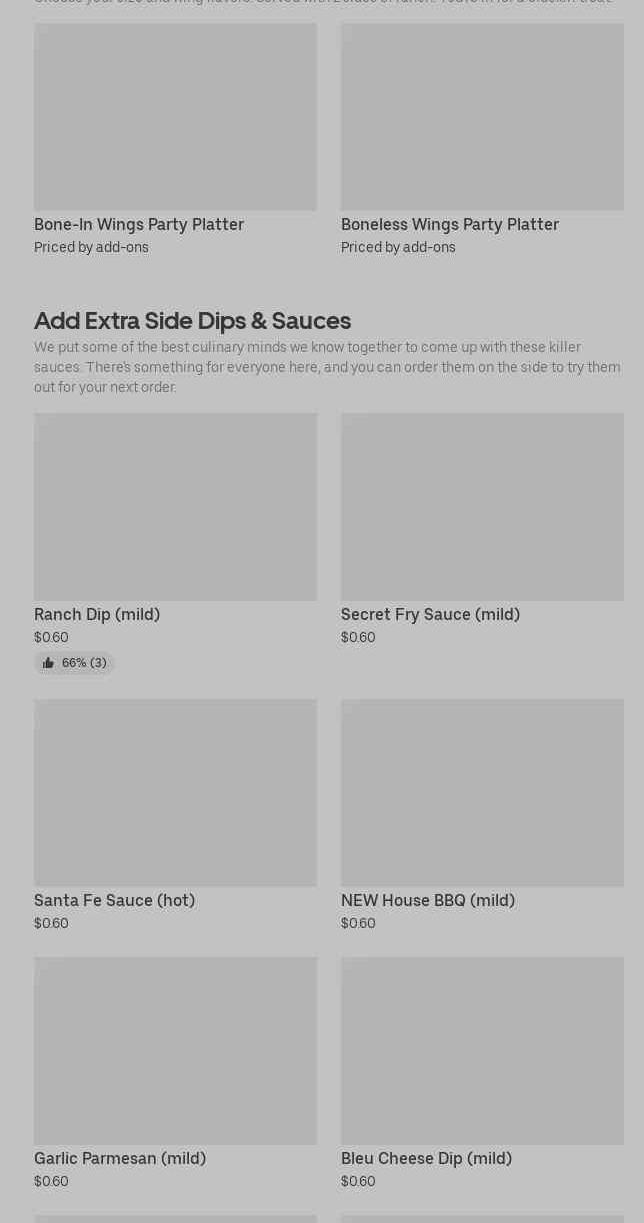Choose the Bleu Cheese Dip picture
Image resolution: width=644 pixels, height=1223 pixels.
coord(482,1051)
